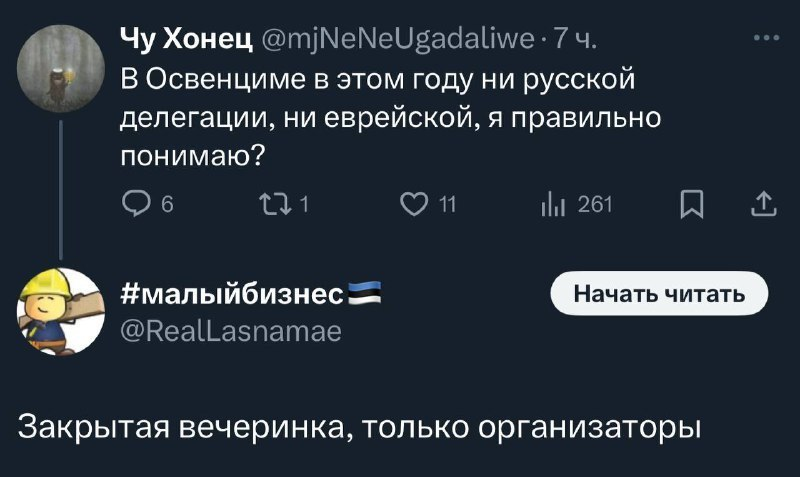Open the view analytics bar chart icon
Viewport: 800px width, 477px height.
tap(551, 206)
